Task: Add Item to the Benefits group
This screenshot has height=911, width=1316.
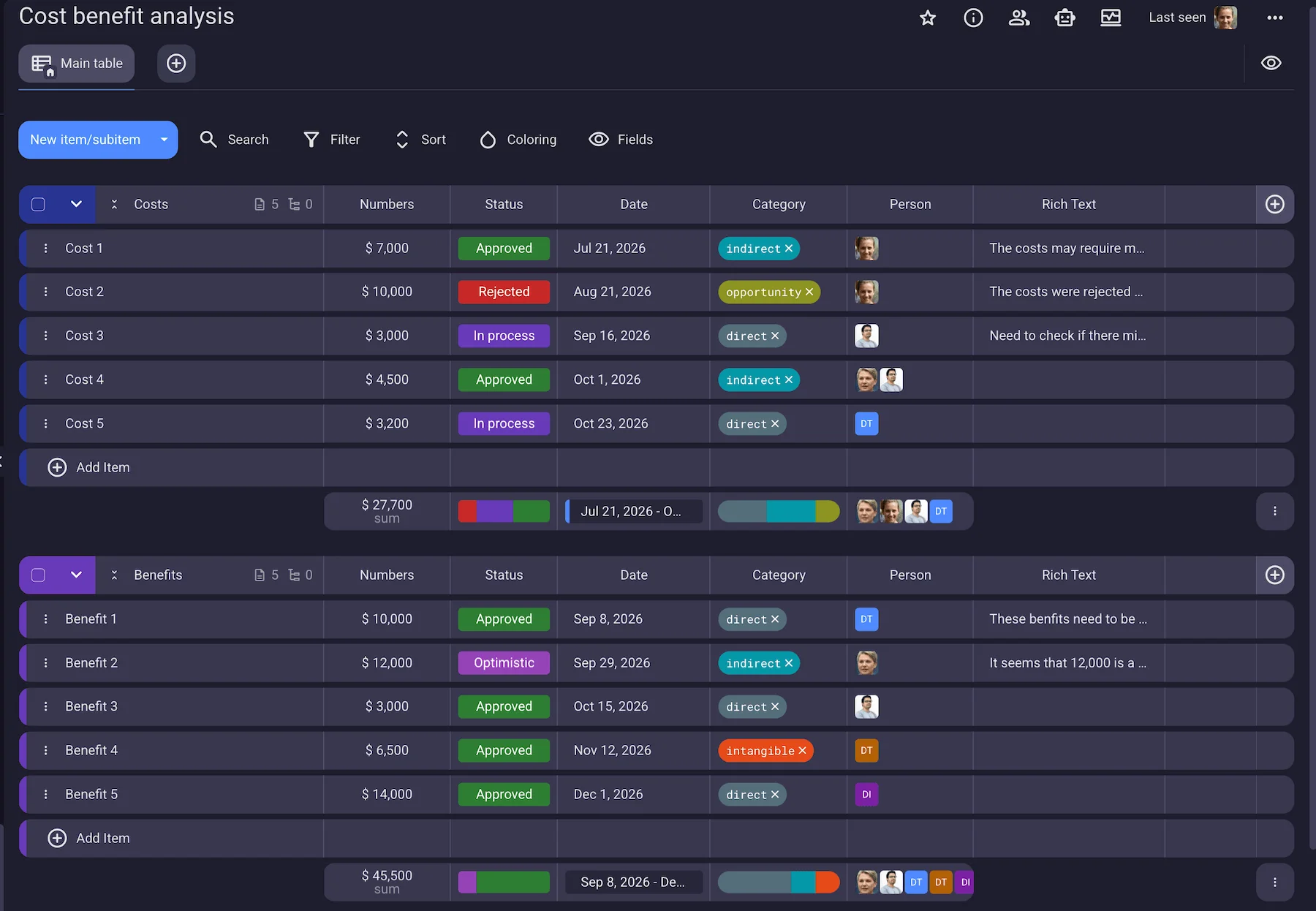Action: (88, 839)
